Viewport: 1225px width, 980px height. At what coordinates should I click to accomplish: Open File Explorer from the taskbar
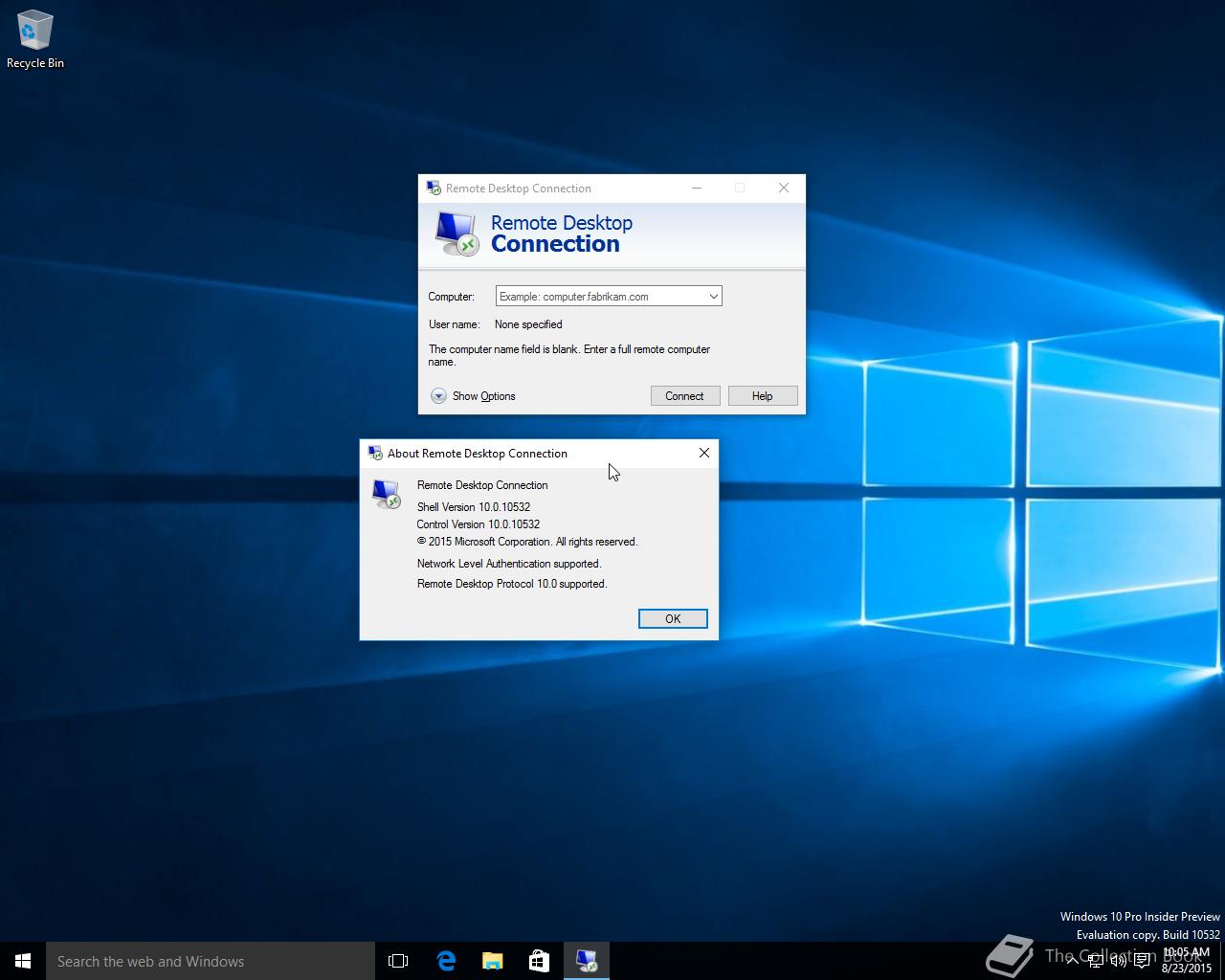pos(492,961)
